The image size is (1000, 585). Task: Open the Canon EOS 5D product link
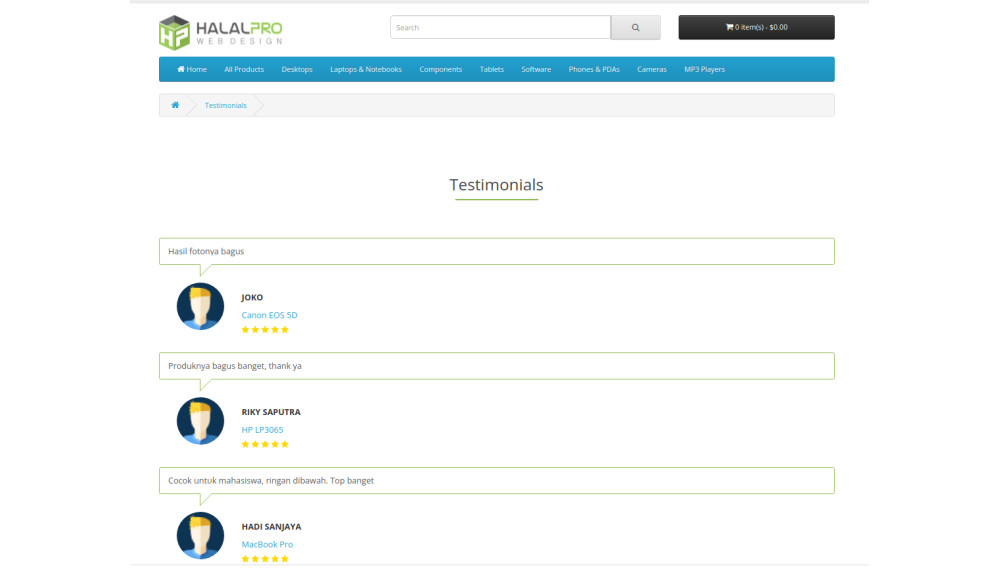pyautogui.click(x=269, y=315)
